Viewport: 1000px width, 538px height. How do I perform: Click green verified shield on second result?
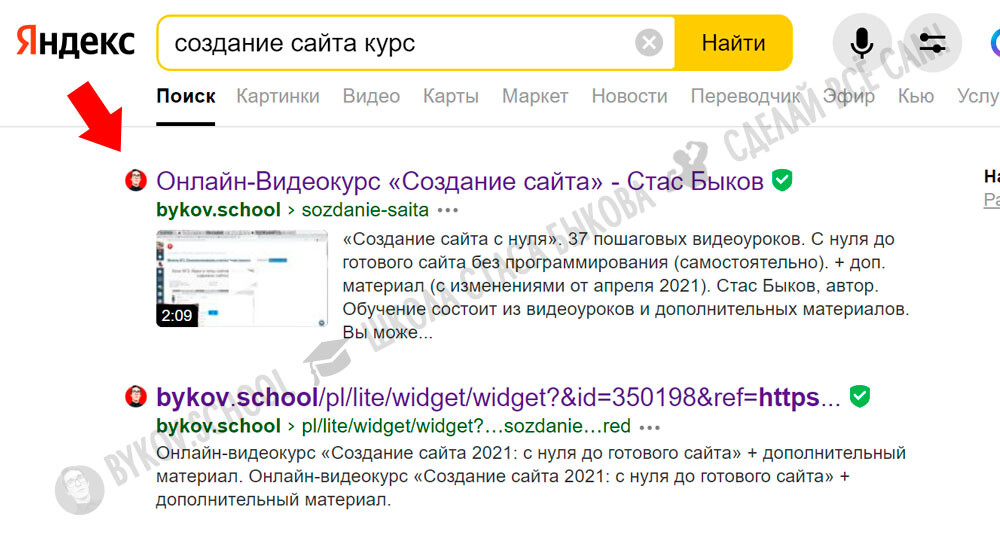point(859,397)
